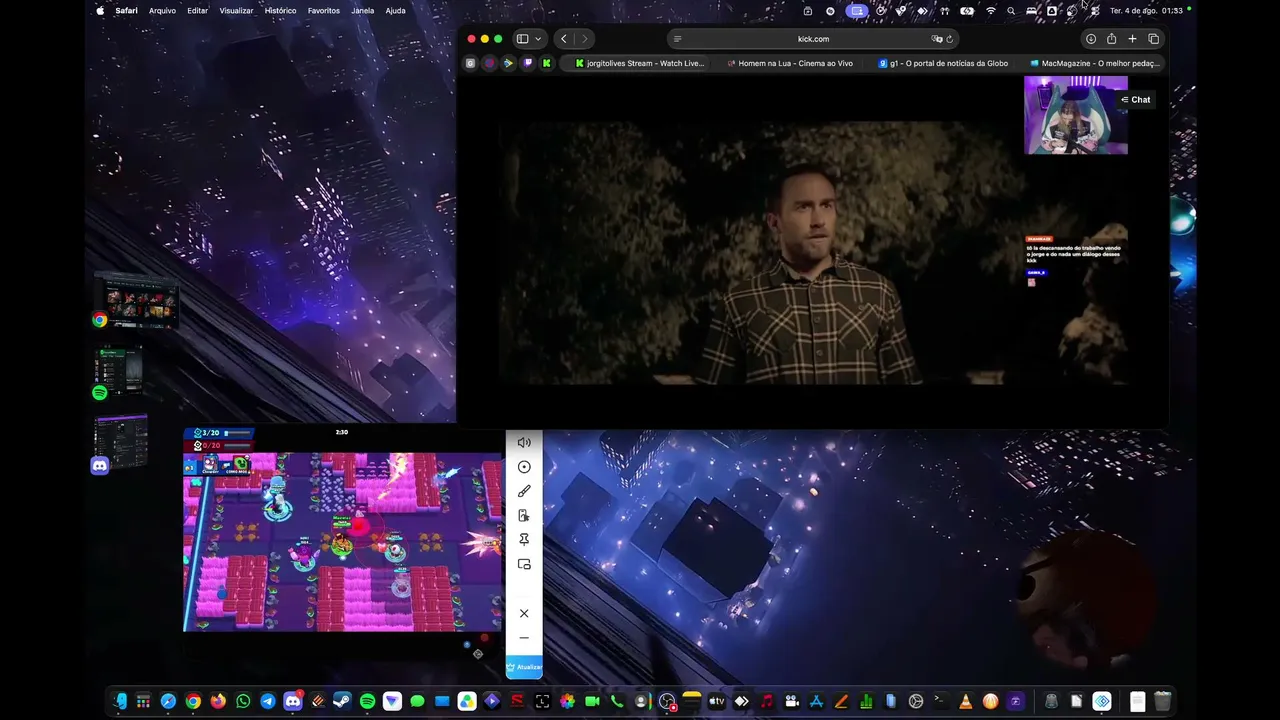Open the pinned Twitch tab
Image resolution: width=1280 pixels, height=720 pixels.
pos(527,63)
